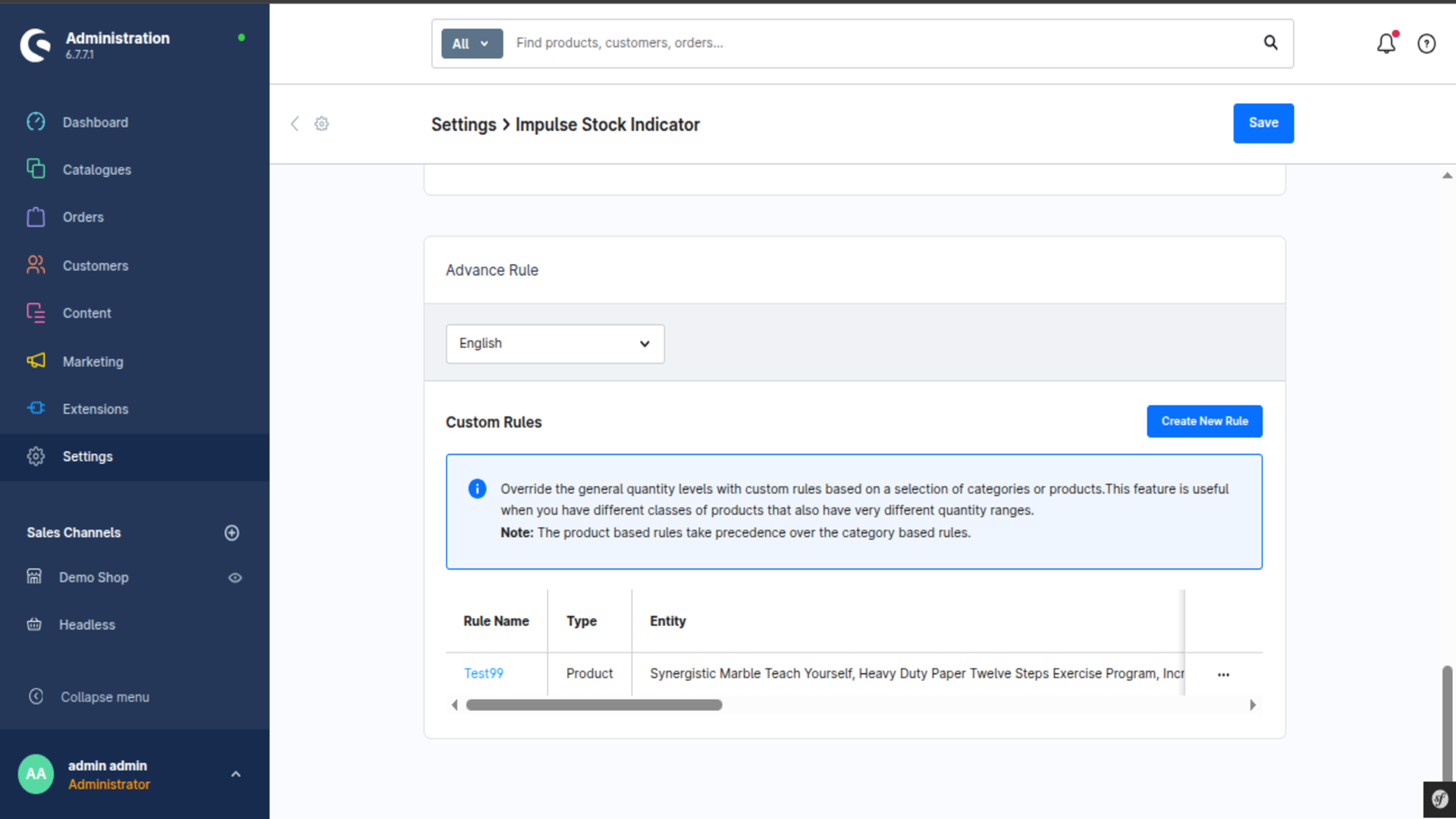Click the Orders bag icon
The width and height of the screenshot is (1456, 819).
(x=36, y=217)
